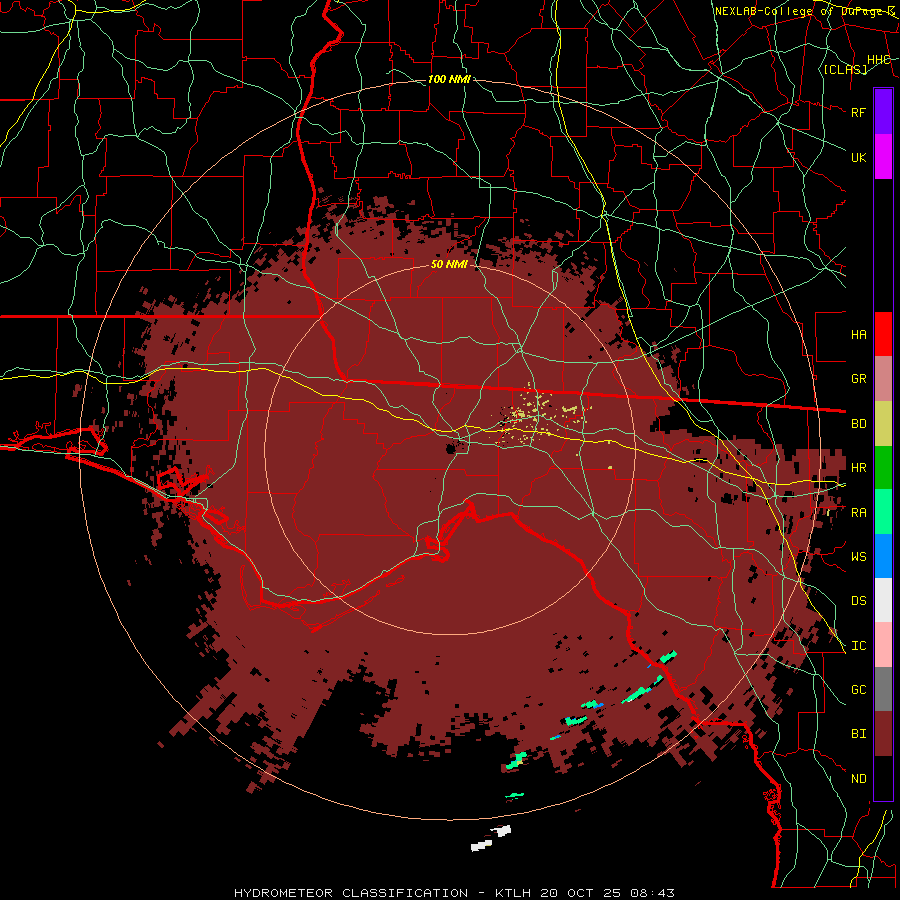Click the HA red legend swatch
The image size is (900, 900).
[x=883, y=334]
